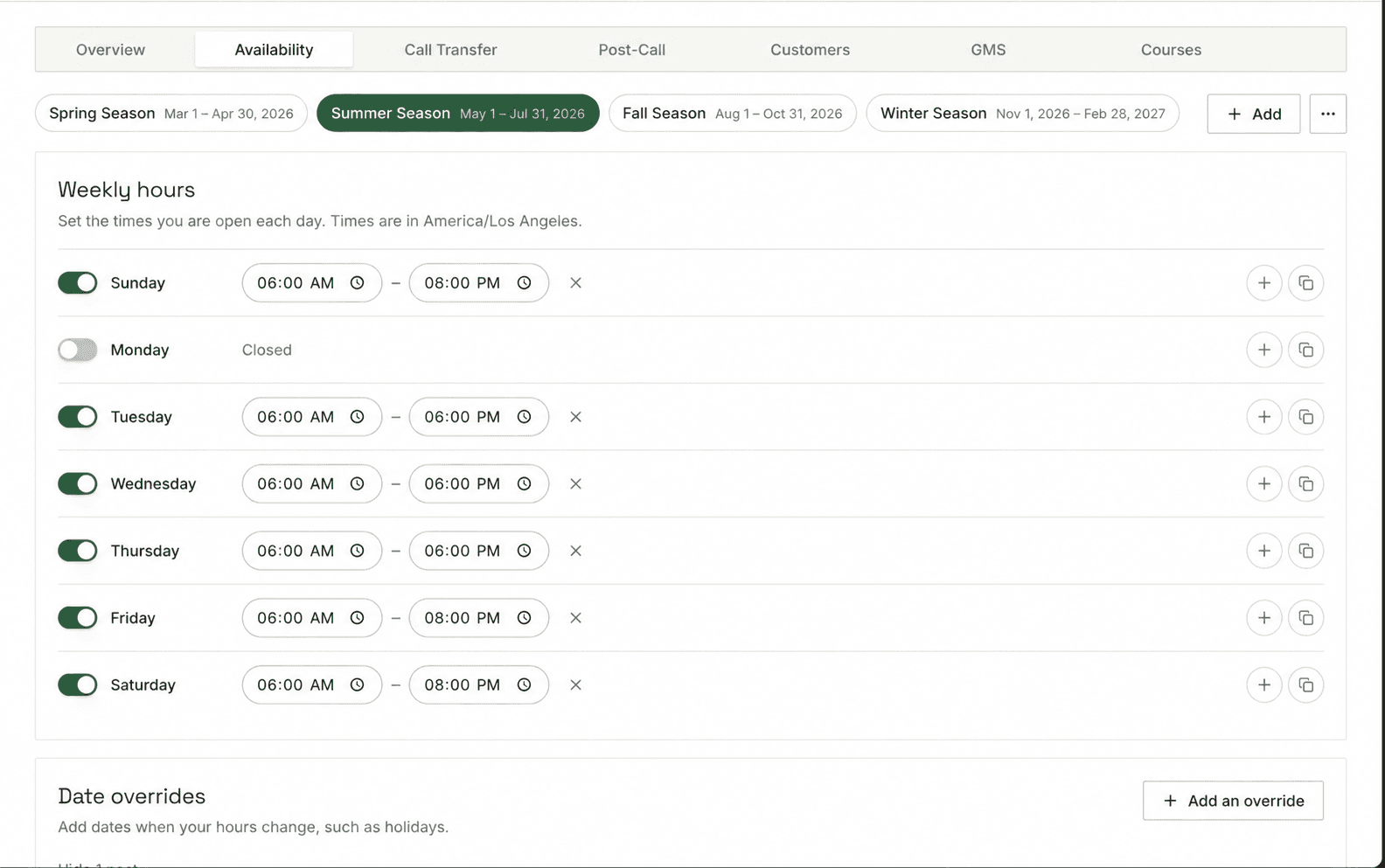Screen dimensions: 1385x868
Task: Edit Friday start time field
Action: coord(312,618)
